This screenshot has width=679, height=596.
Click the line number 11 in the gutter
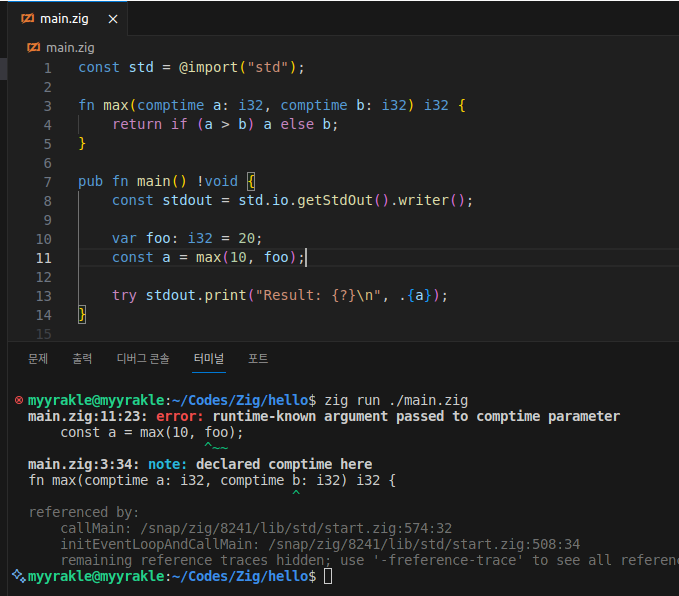tap(43, 257)
